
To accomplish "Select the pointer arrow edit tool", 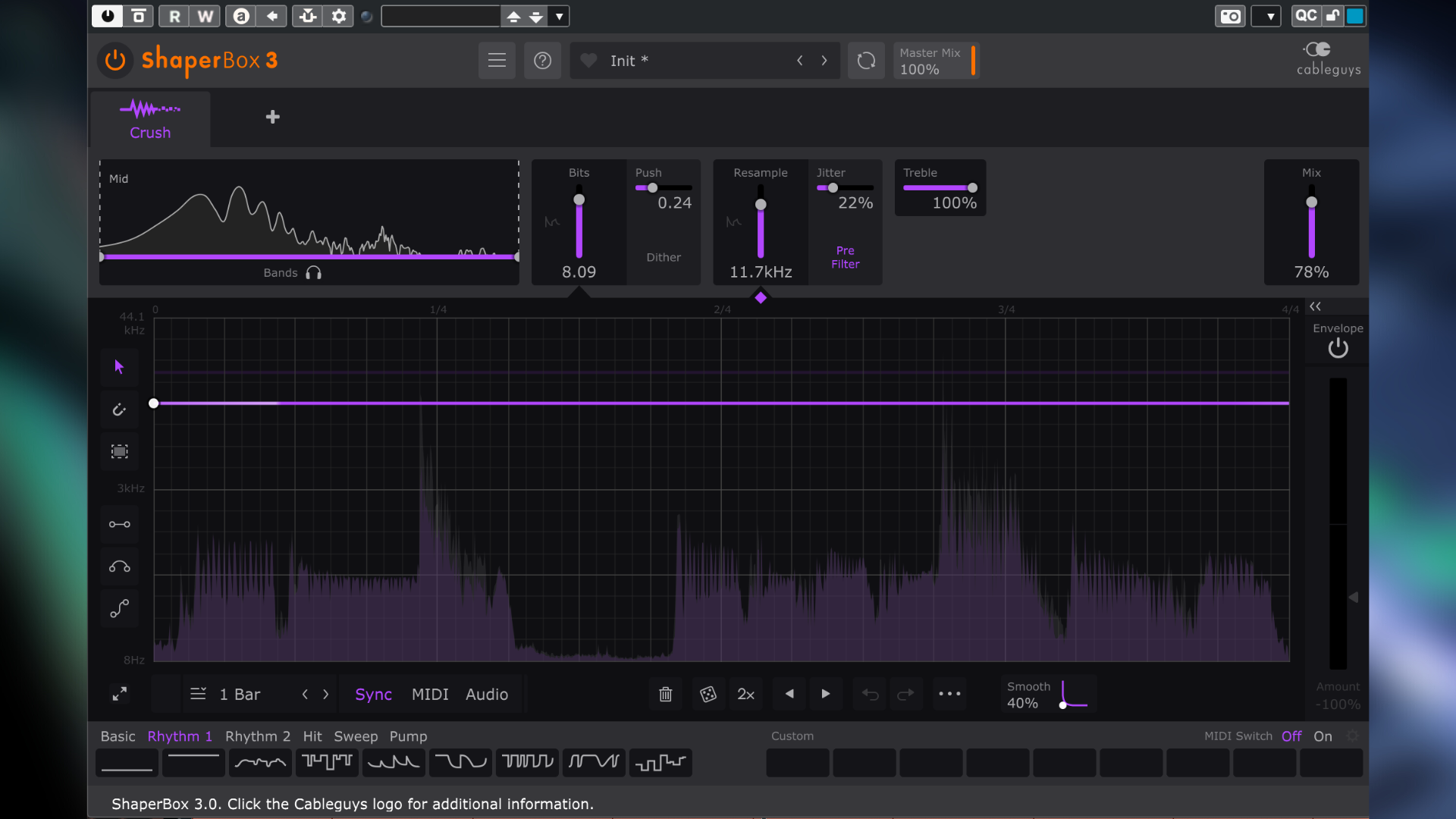I will tap(119, 367).
